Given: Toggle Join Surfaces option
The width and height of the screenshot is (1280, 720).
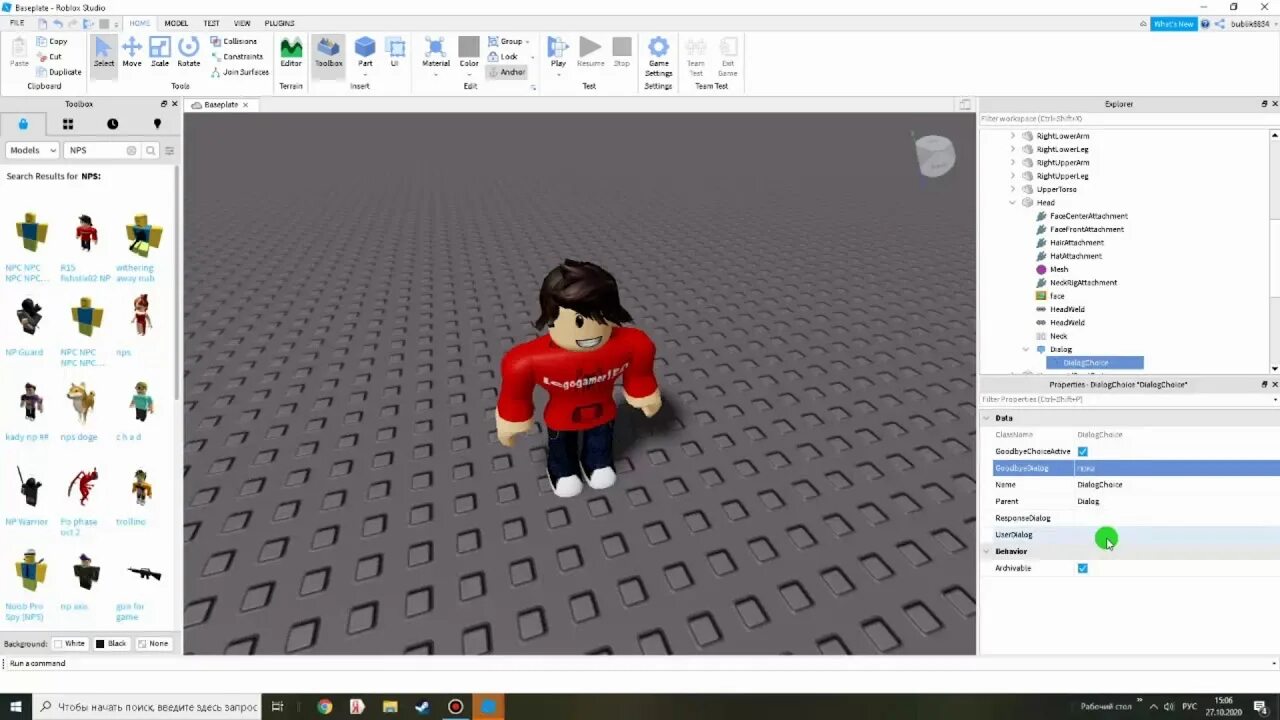Looking at the screenshot, I should 239,72.
